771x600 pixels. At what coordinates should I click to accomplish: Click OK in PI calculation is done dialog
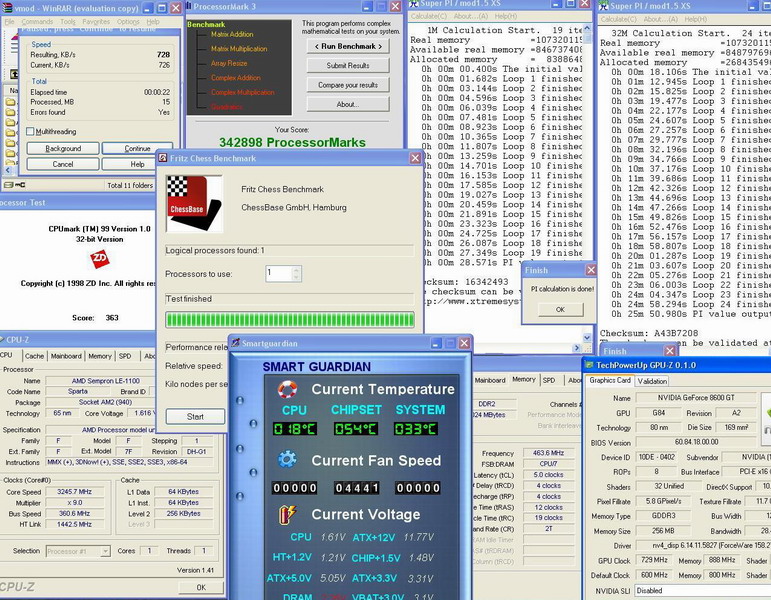(x=561, y=309)
